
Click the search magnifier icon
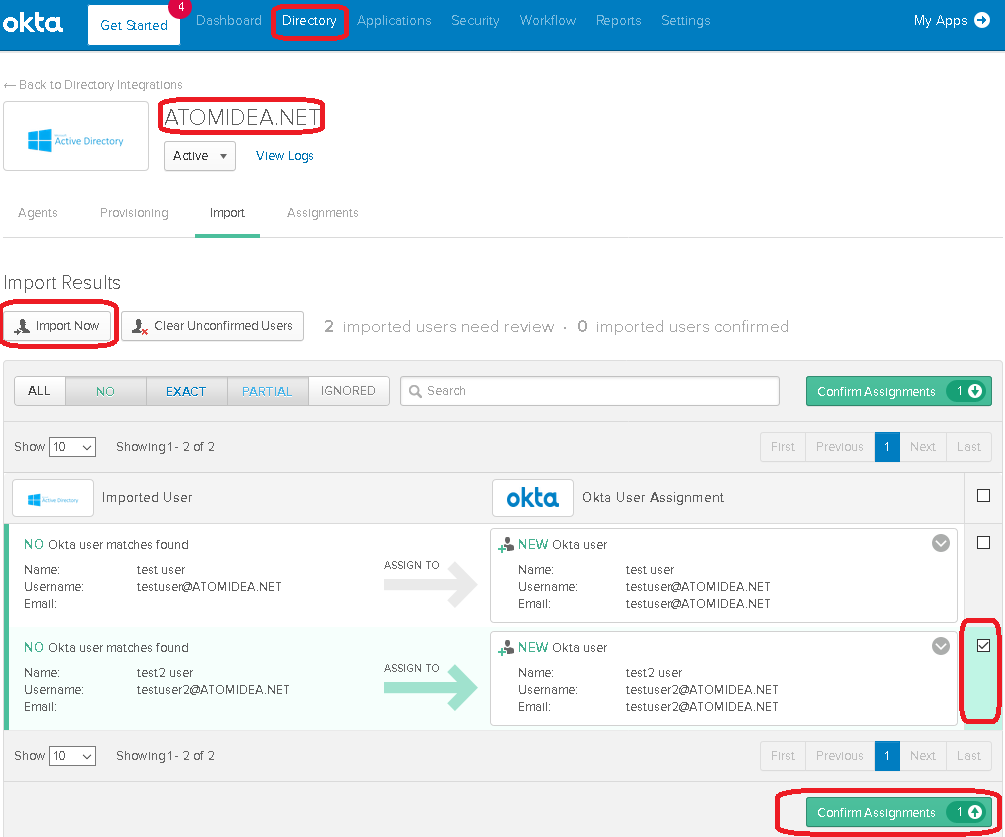[415, 391]
